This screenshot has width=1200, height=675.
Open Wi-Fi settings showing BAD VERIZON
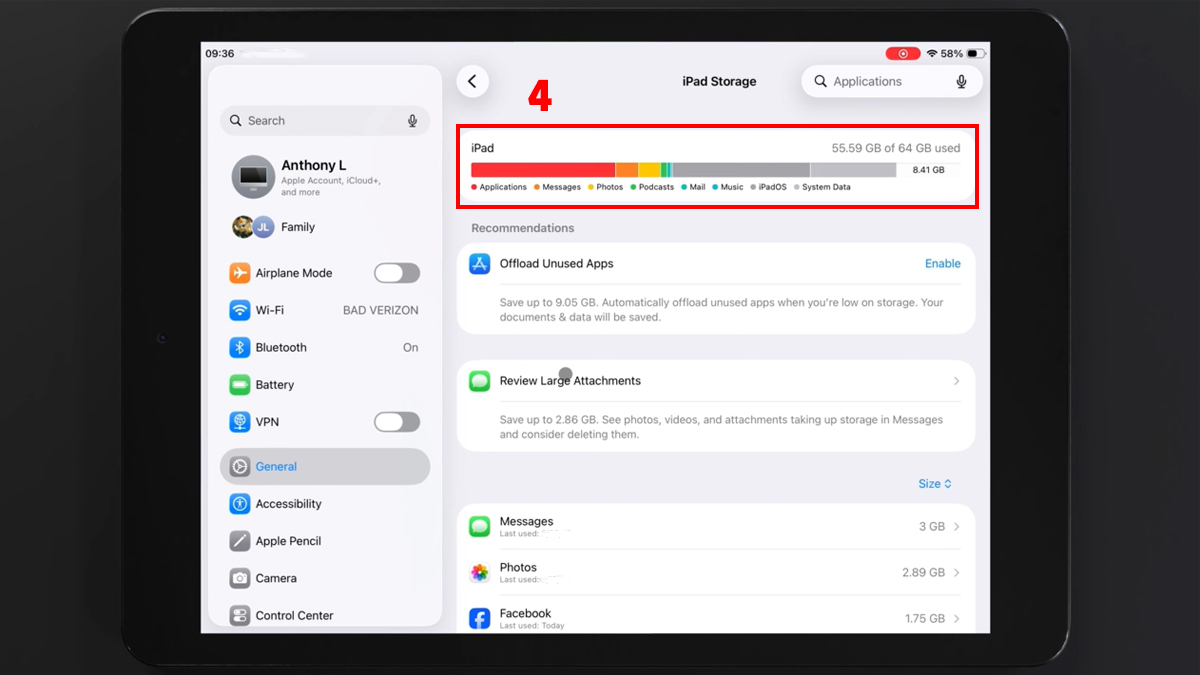click(325, 310)
